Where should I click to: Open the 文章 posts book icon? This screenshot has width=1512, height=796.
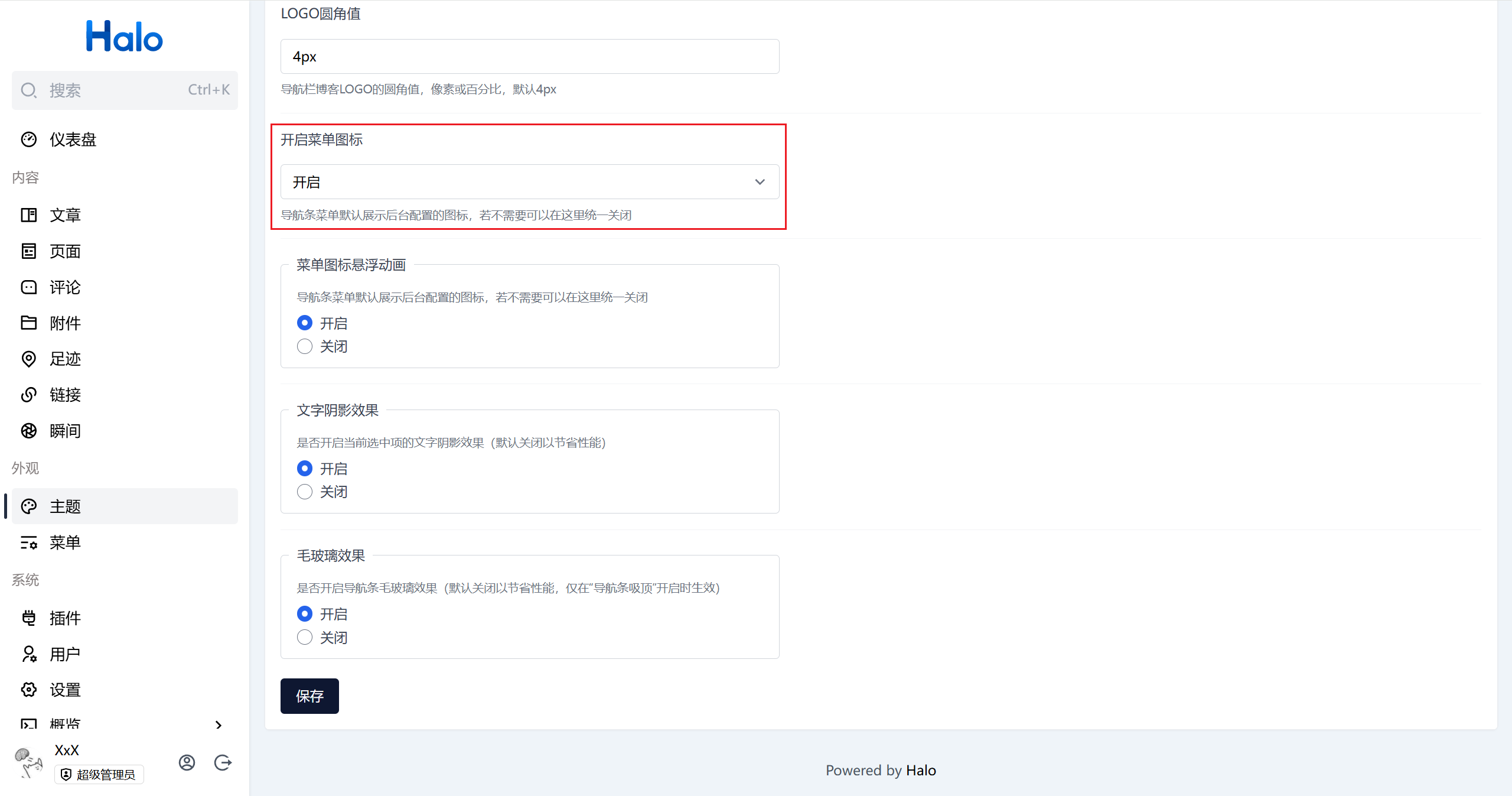pos(29,215)
